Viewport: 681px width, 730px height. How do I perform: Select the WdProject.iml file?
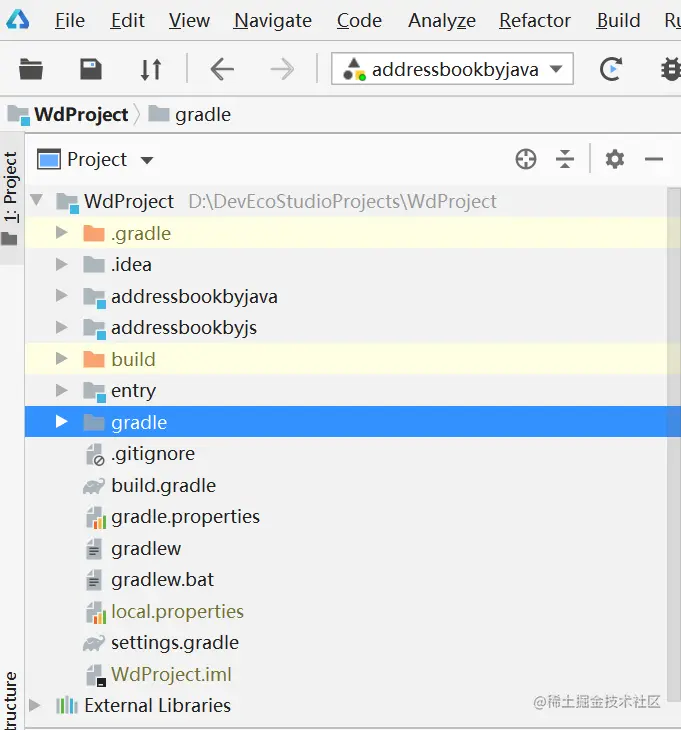point(346,674)
